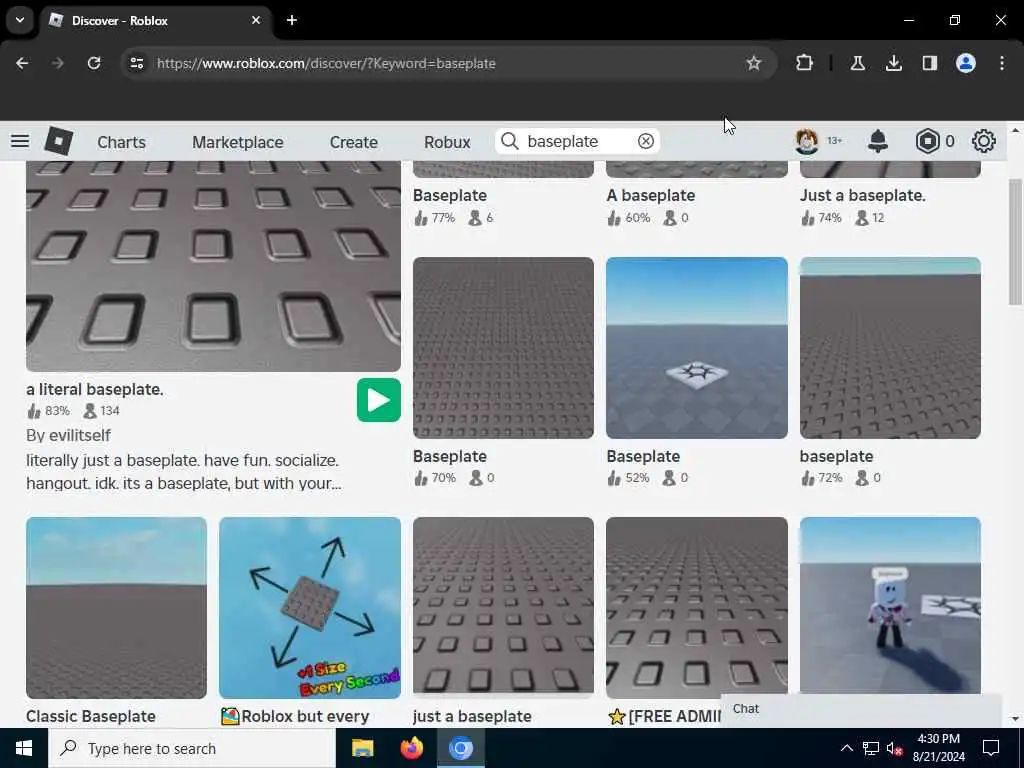Screen dimensions: 1024x768
Task: Open the Windows notification center
Action: click(x=991, y=748)
